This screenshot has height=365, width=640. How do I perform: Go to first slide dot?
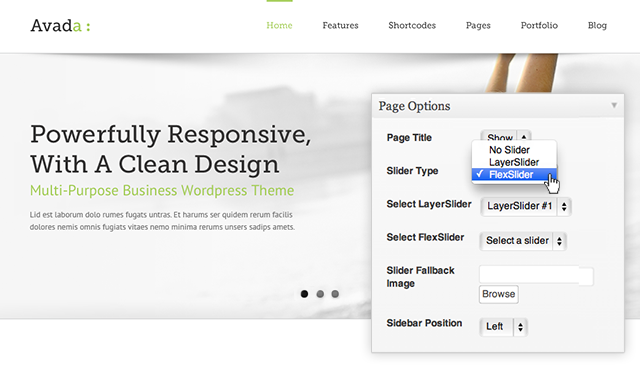[x=304, y=294]
